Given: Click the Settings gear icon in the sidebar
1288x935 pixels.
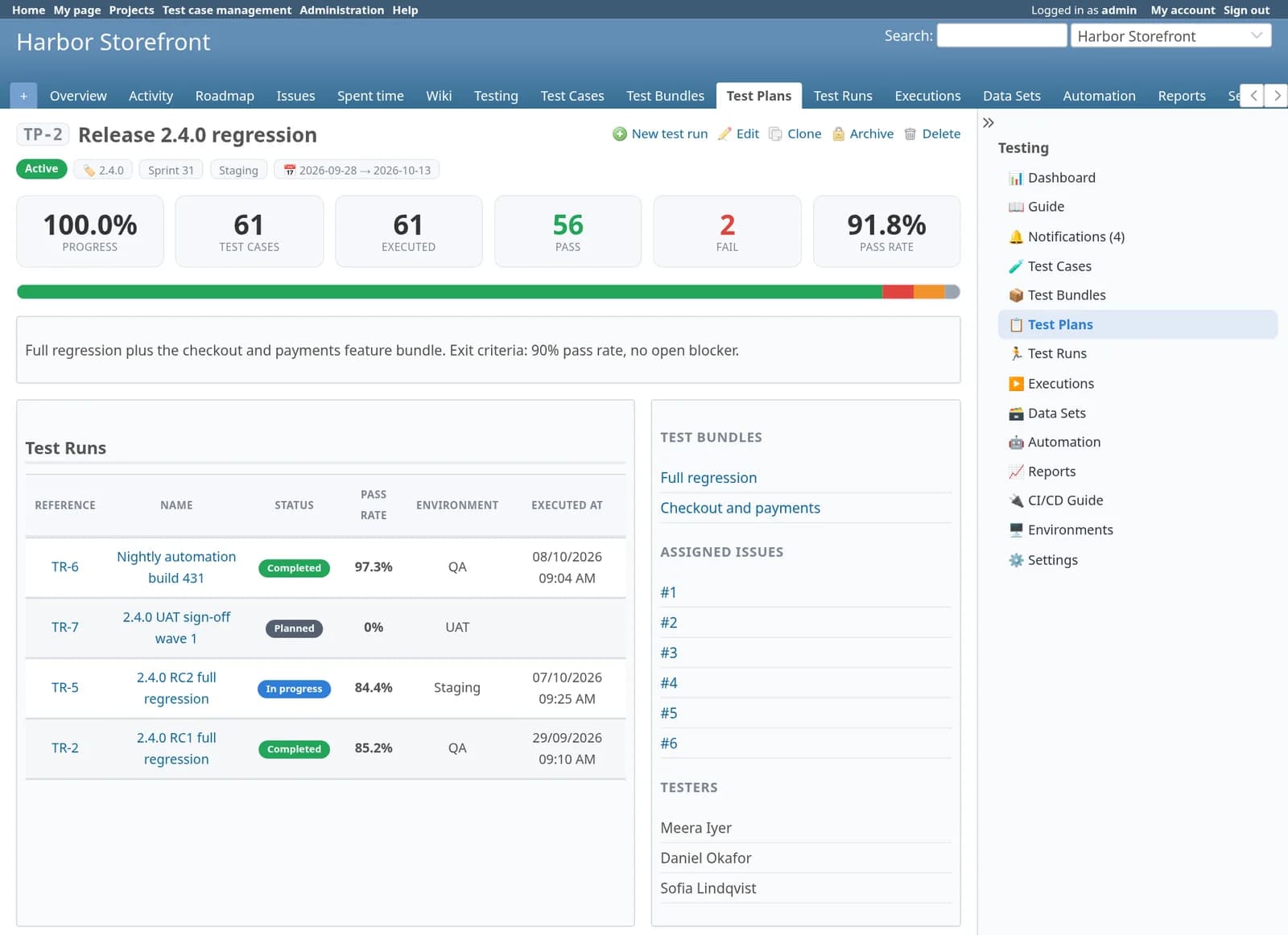Looking at the screenshot, I should pyautogui.click(x=1016, y=560).
